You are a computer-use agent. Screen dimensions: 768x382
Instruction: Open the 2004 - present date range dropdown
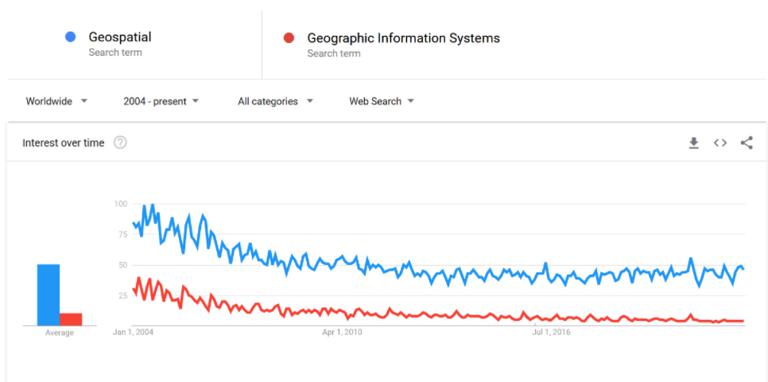tap(161, 101)
